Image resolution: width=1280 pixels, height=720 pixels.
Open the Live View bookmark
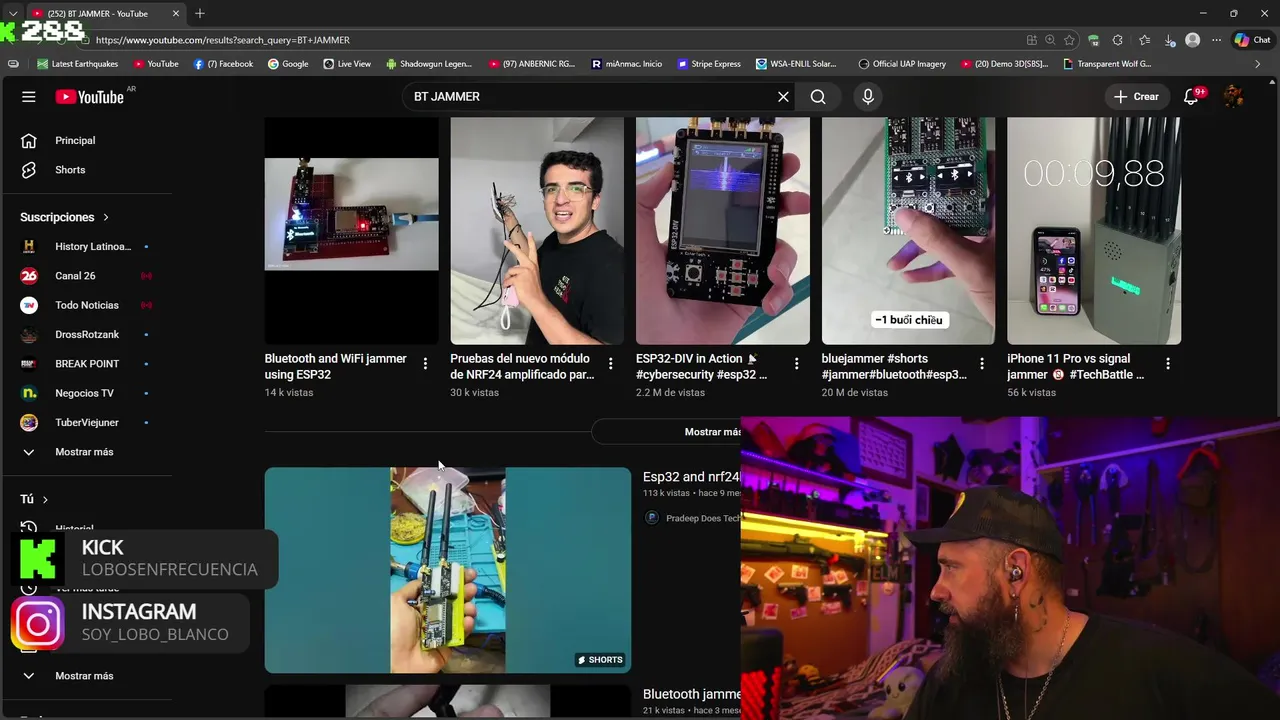[347, 64]
